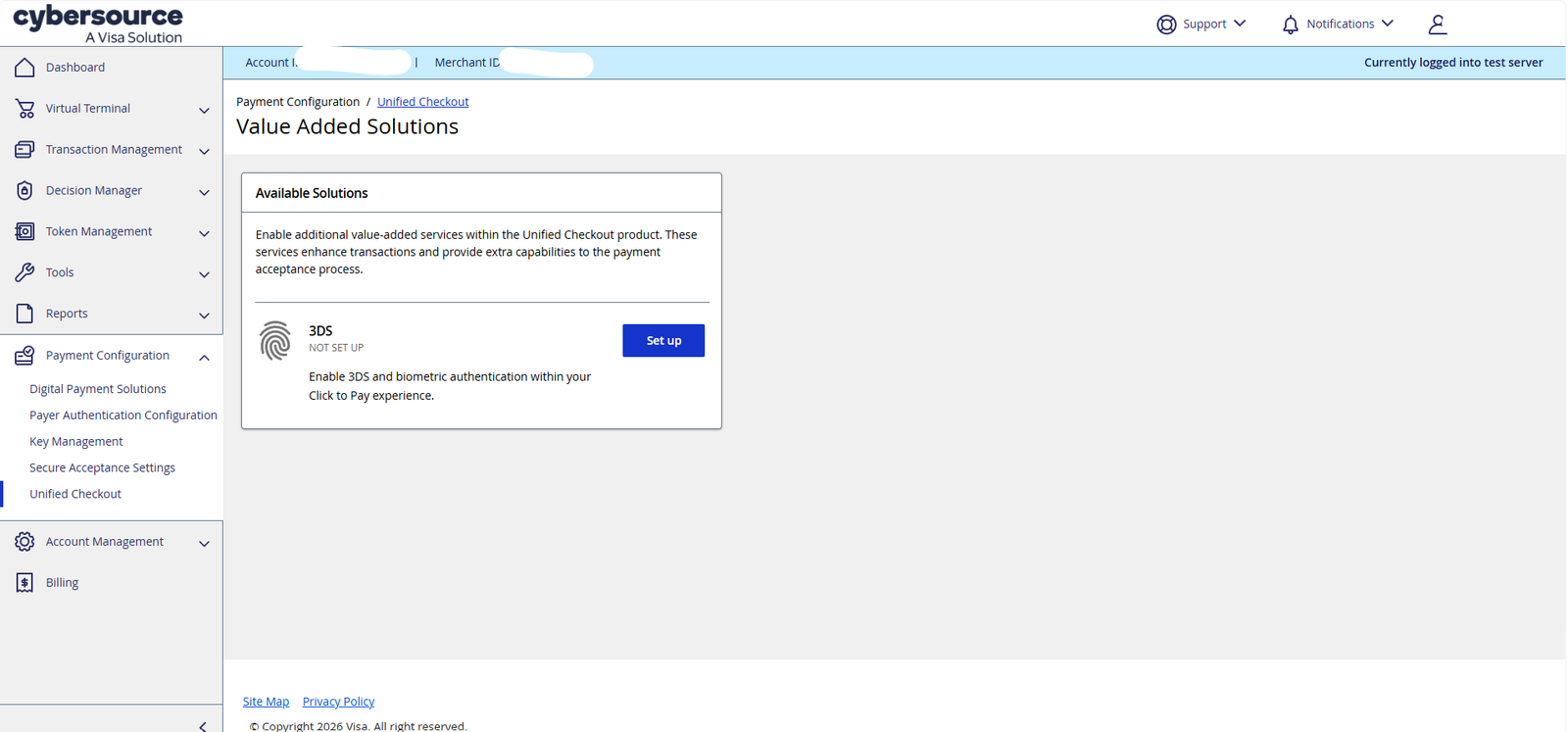Click the NOT SET UP status
The width and height of the screenshot is (1568, 732).
point(336,348)
